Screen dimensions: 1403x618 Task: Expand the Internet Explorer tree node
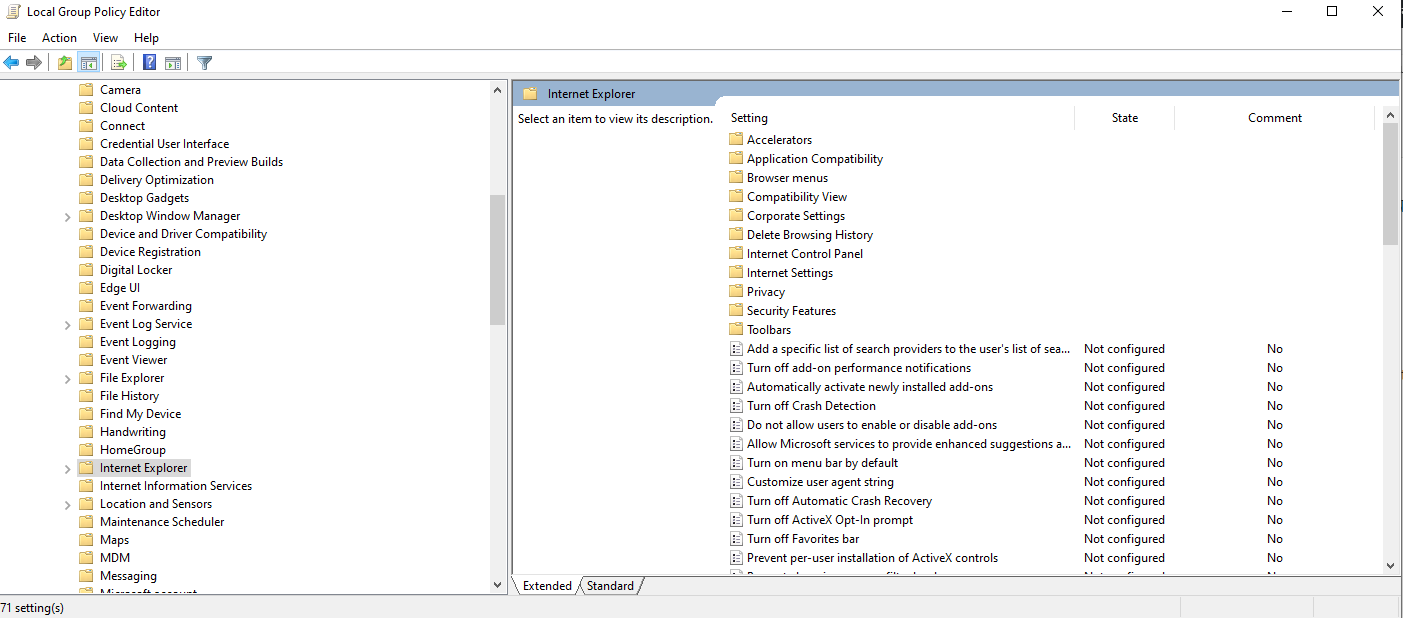[67, 468]
